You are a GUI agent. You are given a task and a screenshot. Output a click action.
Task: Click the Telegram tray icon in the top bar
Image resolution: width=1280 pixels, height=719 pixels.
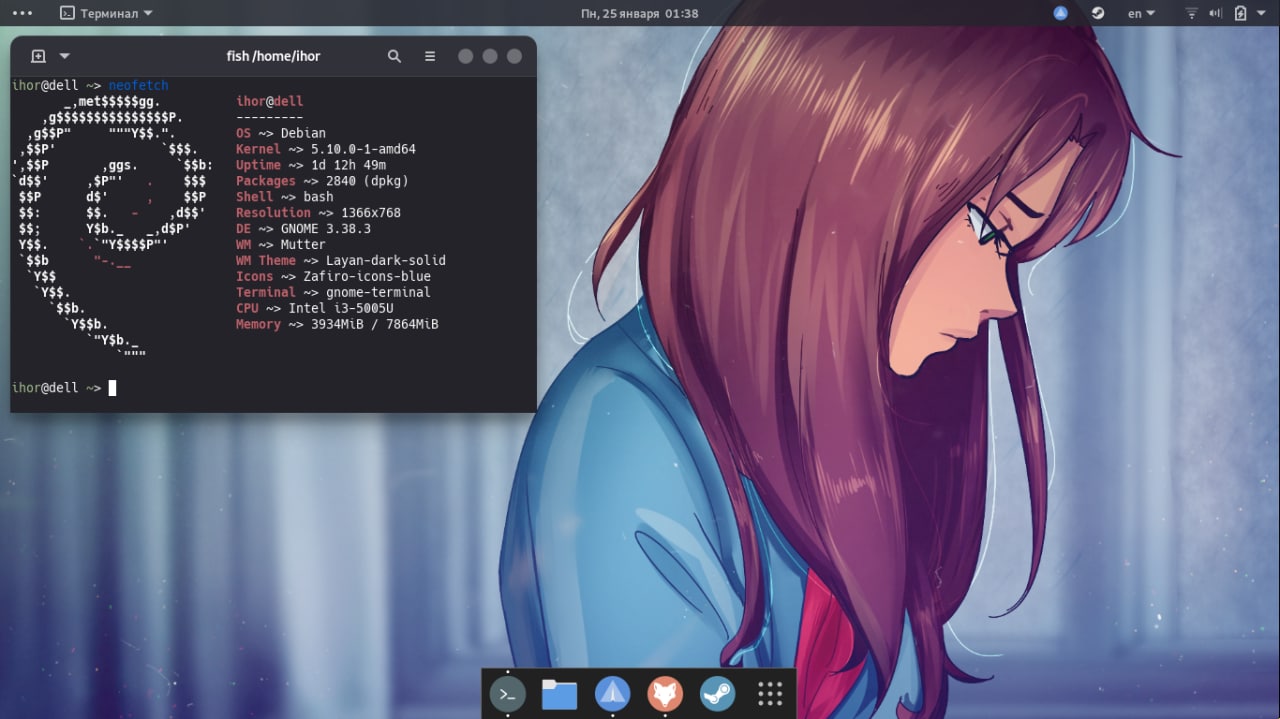pyautogui.click(x=1061, y=13)
